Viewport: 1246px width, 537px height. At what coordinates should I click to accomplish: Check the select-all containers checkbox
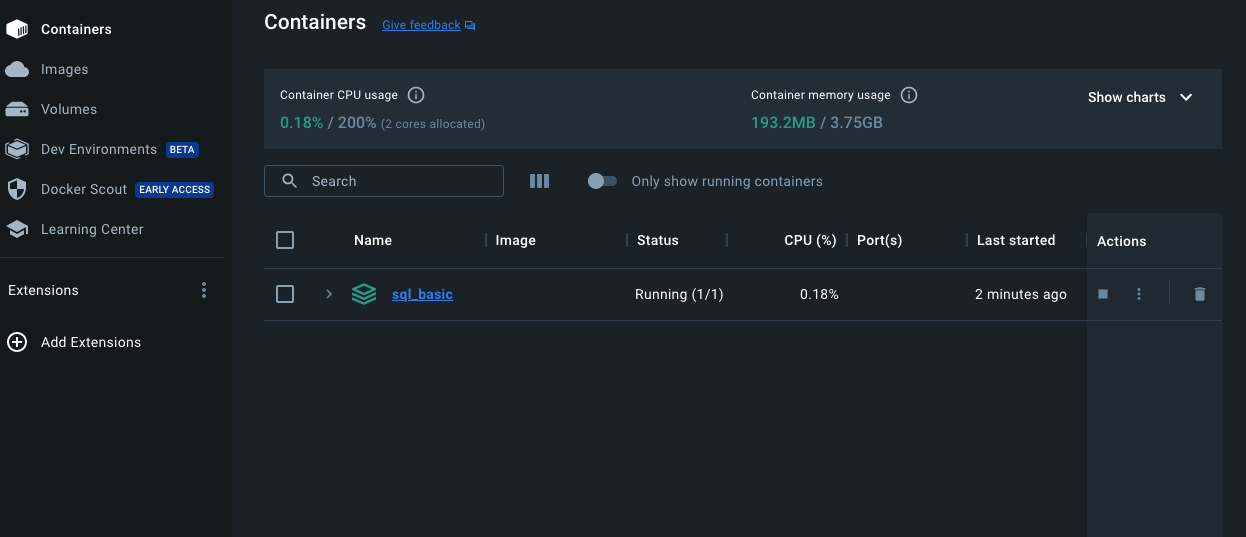tap(285, 240)
